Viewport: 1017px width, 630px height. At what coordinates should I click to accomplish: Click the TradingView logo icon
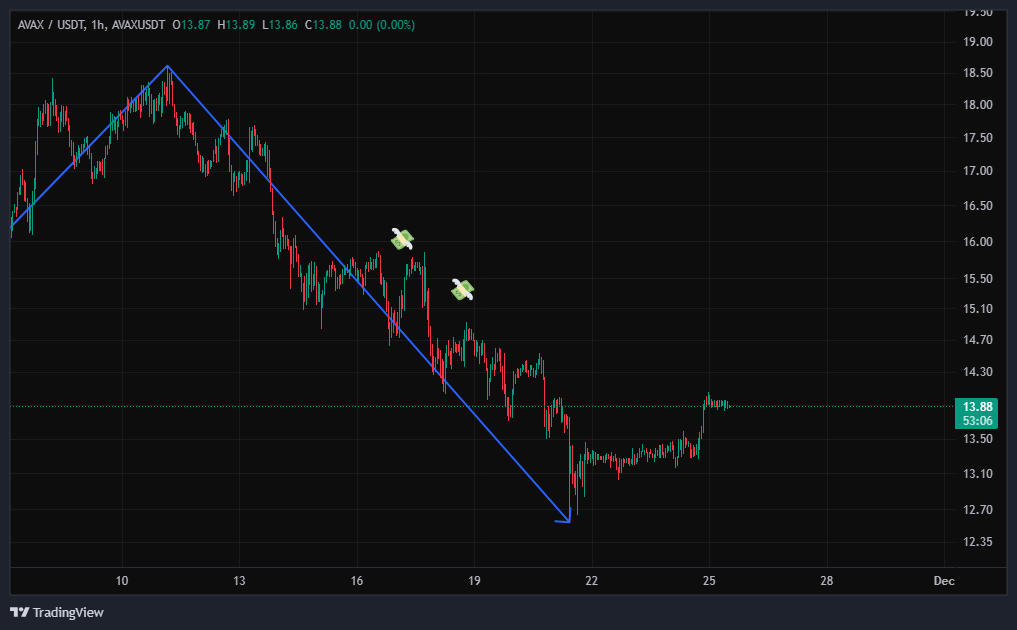[20, 612]
